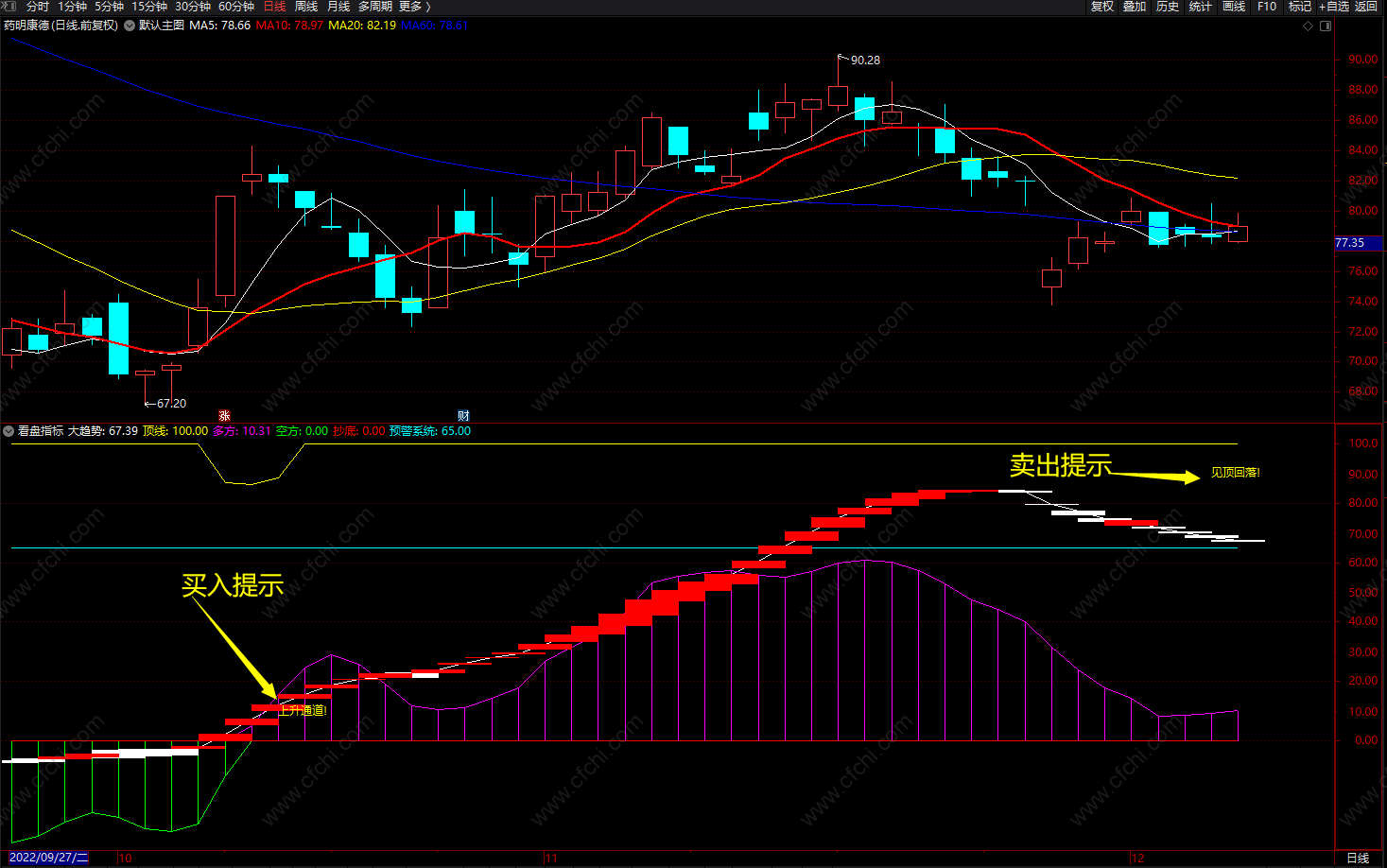This screenshot has height=868, width=1387.
Task: Switch to 15分钟 period
Action: tap(149, 7)
